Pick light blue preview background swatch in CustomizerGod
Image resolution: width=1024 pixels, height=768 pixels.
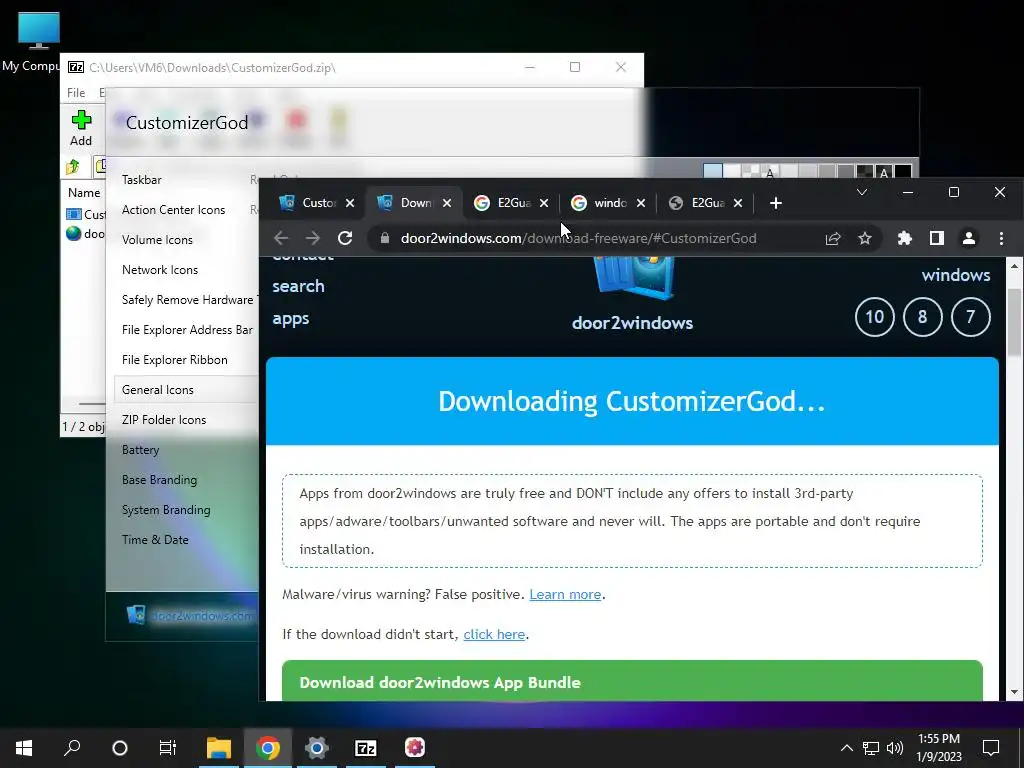[712, 171]
